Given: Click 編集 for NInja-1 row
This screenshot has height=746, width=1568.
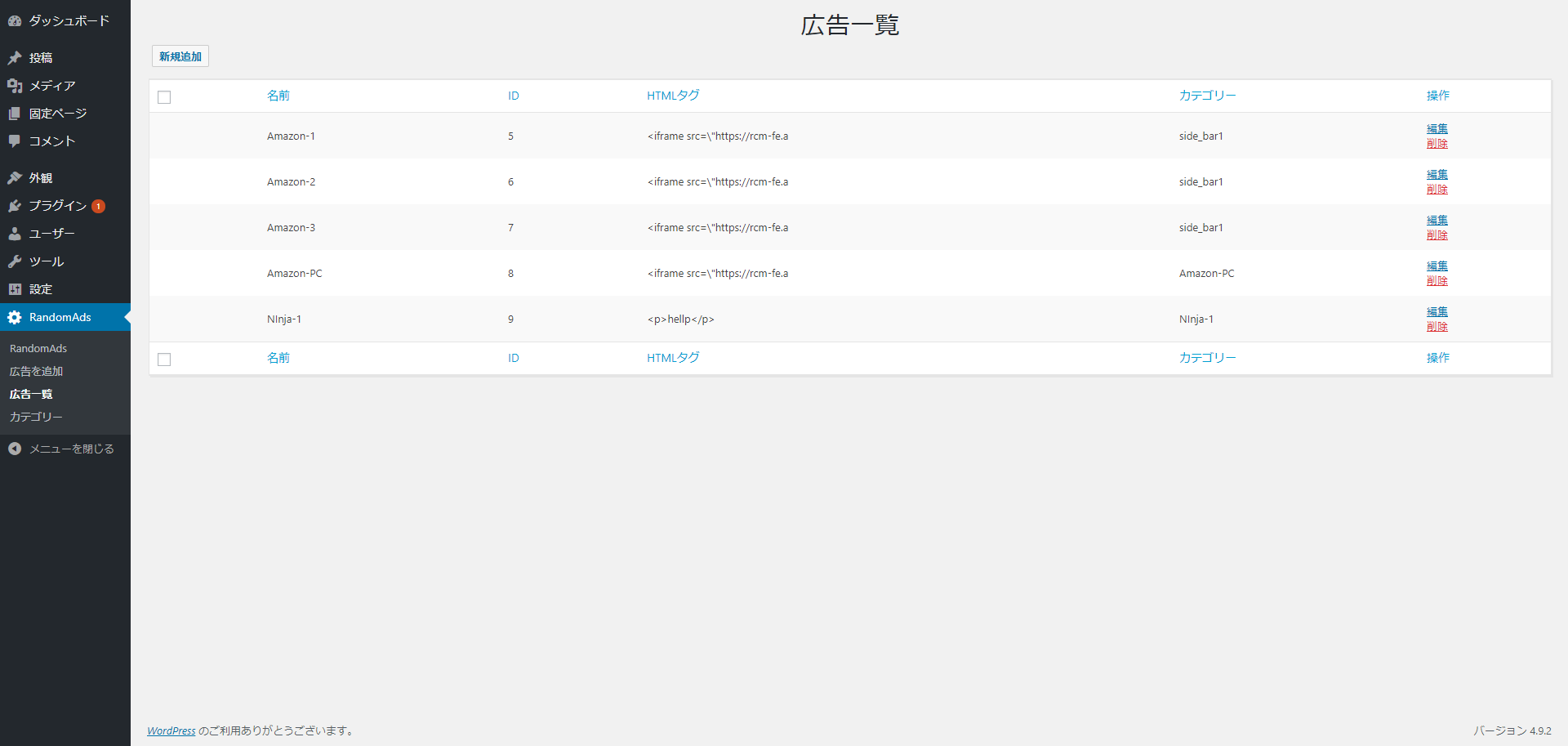Looking at the screenshot, I should (x=1437, y=311).
